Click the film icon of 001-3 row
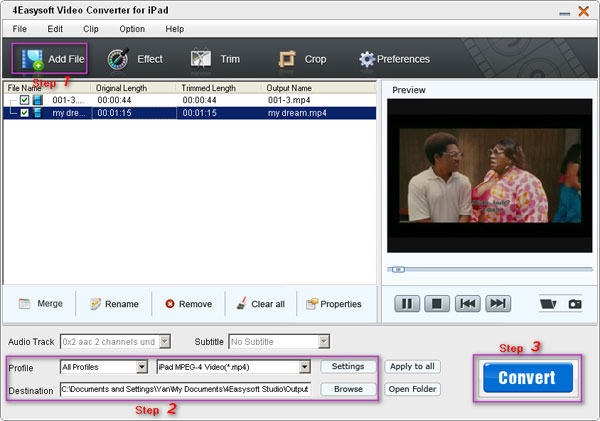 coord(38,100)
